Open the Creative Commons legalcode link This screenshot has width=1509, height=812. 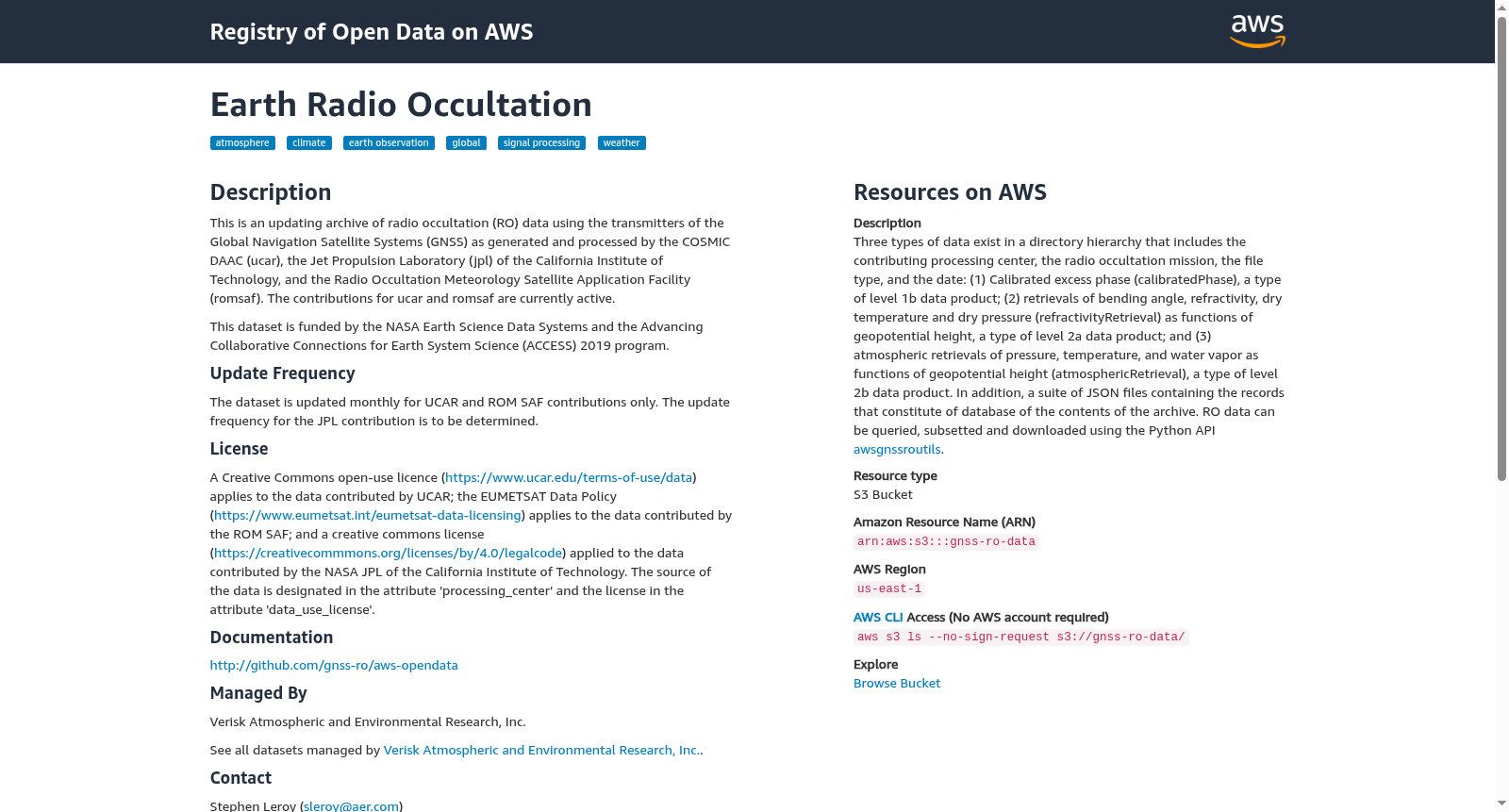click(389, 554)
